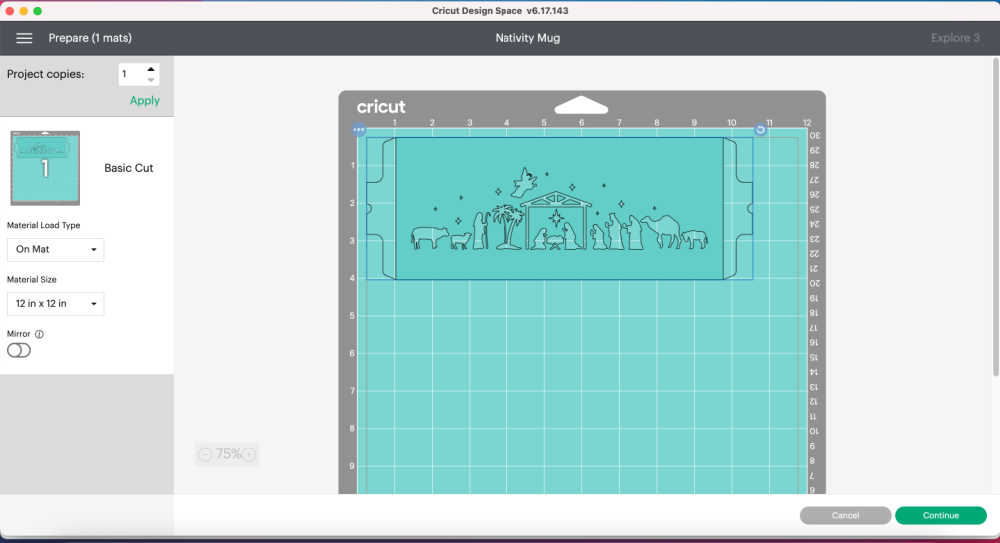
Task: Increase project copies with the up arrow
Action: click(x=151, y=69)
